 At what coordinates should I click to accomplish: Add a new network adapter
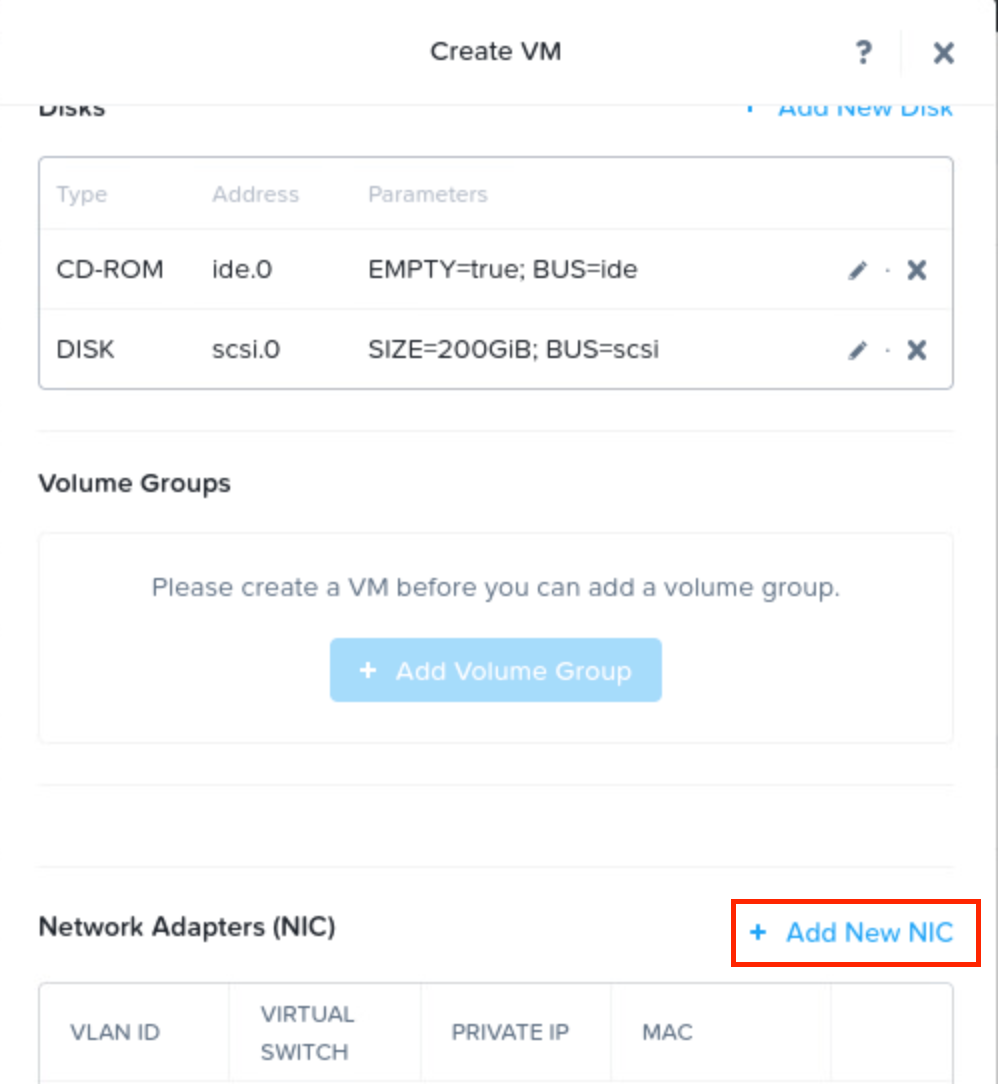pyautogui.click(x=870, y=932)
